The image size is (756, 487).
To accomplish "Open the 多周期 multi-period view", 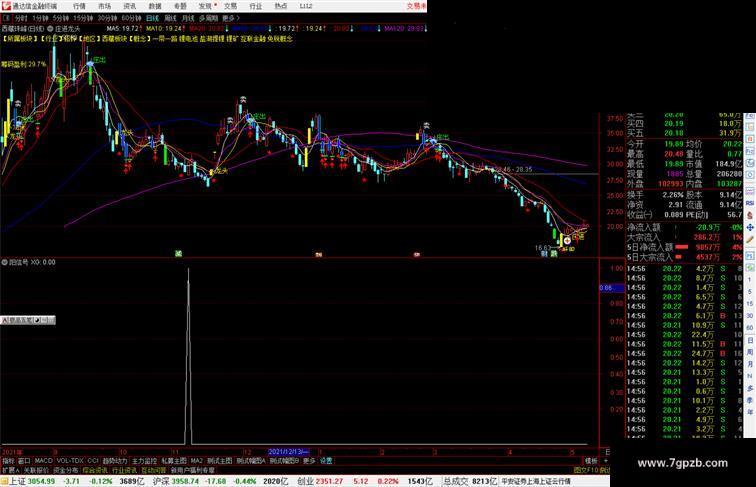I will (208, 18).
